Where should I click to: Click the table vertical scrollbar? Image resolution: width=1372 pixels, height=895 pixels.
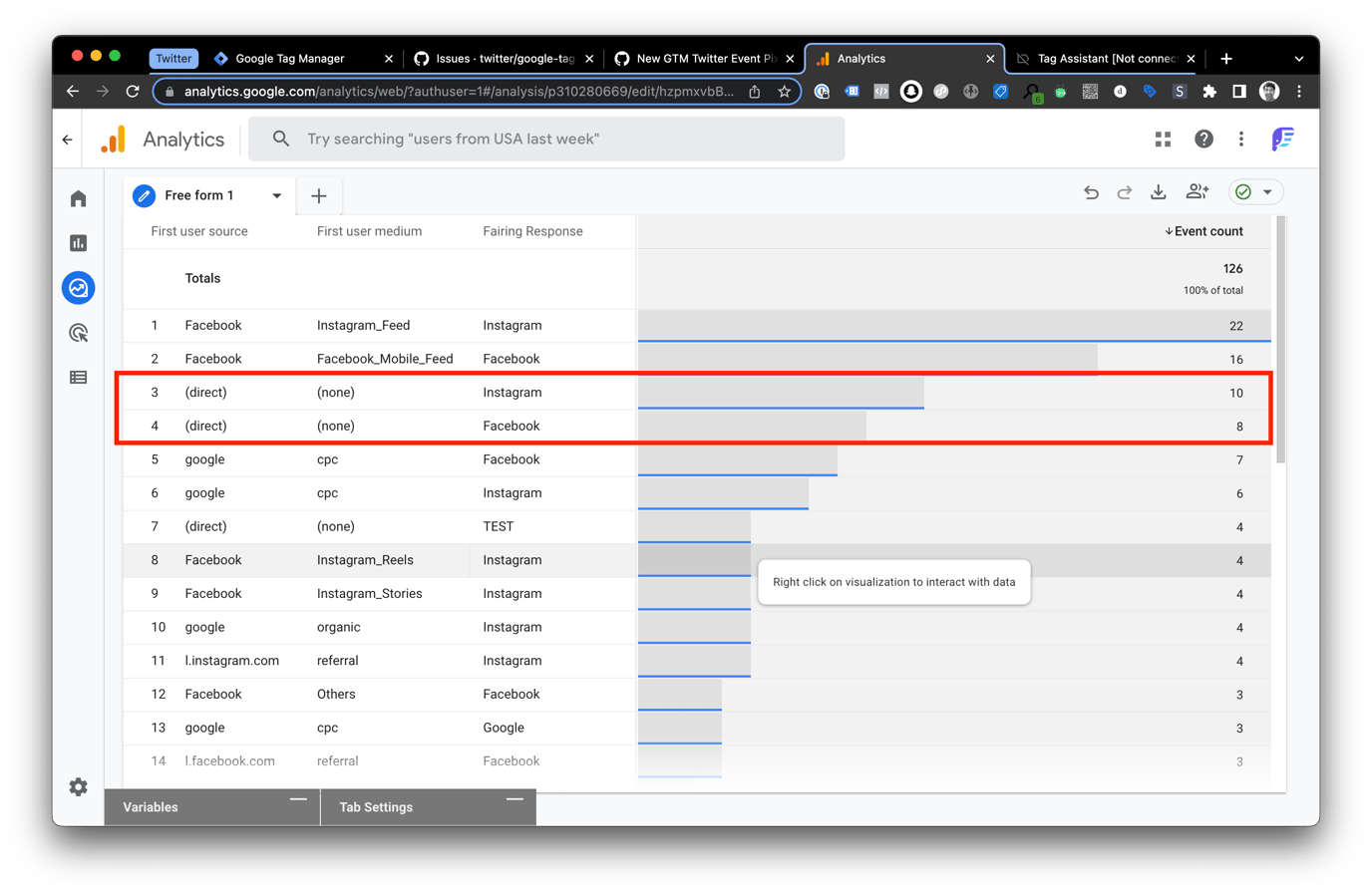pyautogui.click(x=1281, y=339)
